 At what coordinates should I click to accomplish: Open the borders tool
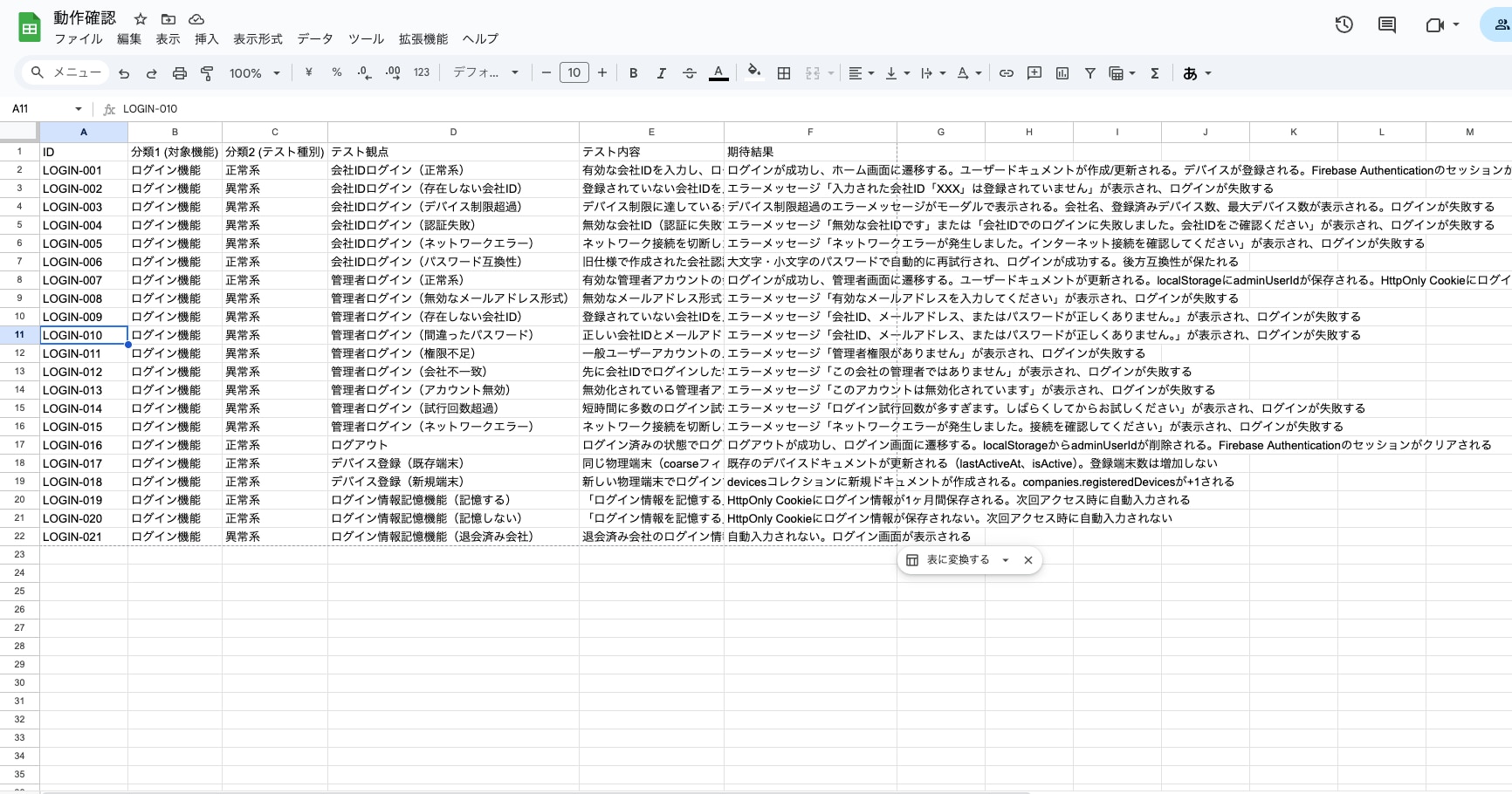click(x=784, y=73)
